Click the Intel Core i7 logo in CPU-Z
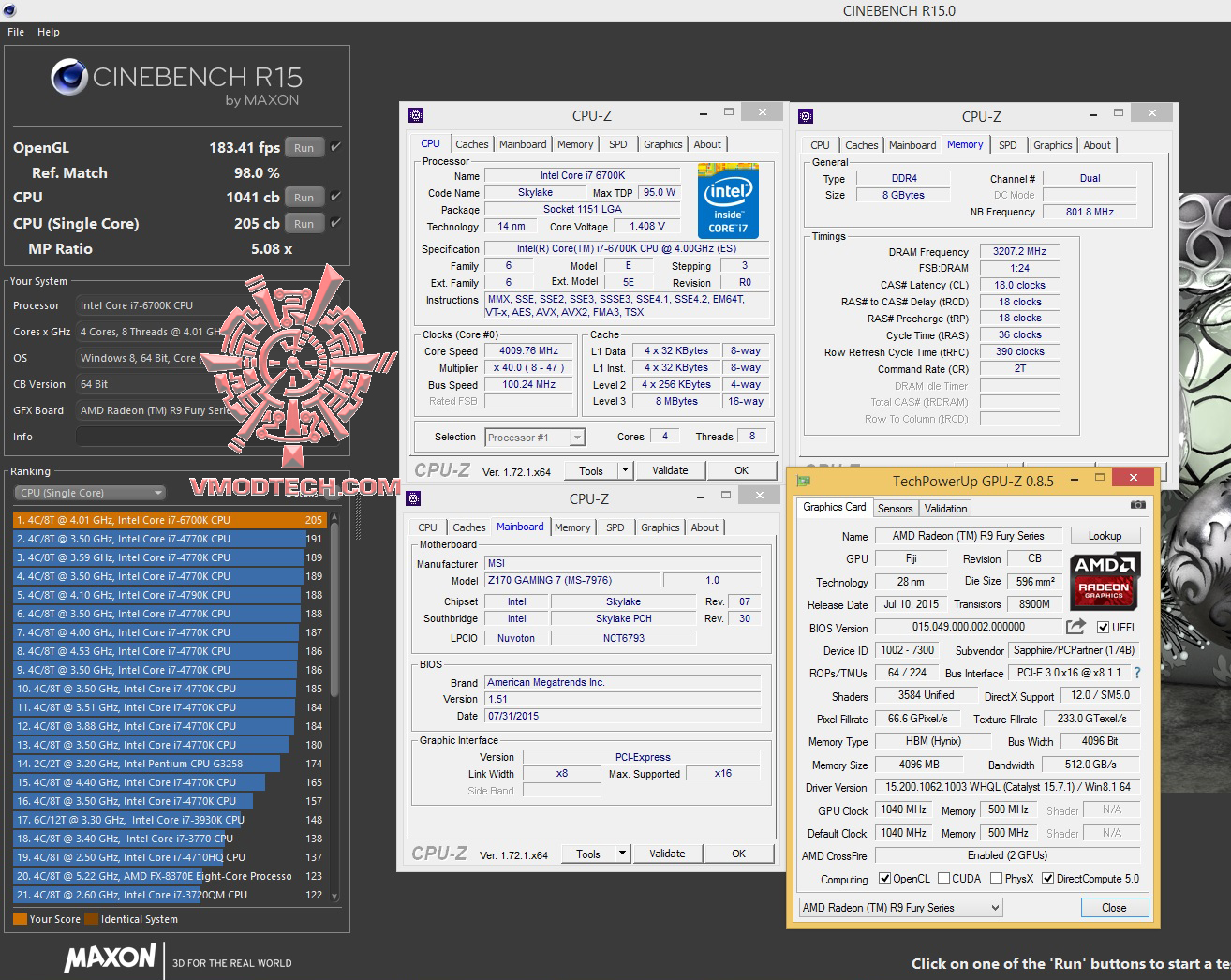This screenshot has width=1231, height=980. point(728,200)
